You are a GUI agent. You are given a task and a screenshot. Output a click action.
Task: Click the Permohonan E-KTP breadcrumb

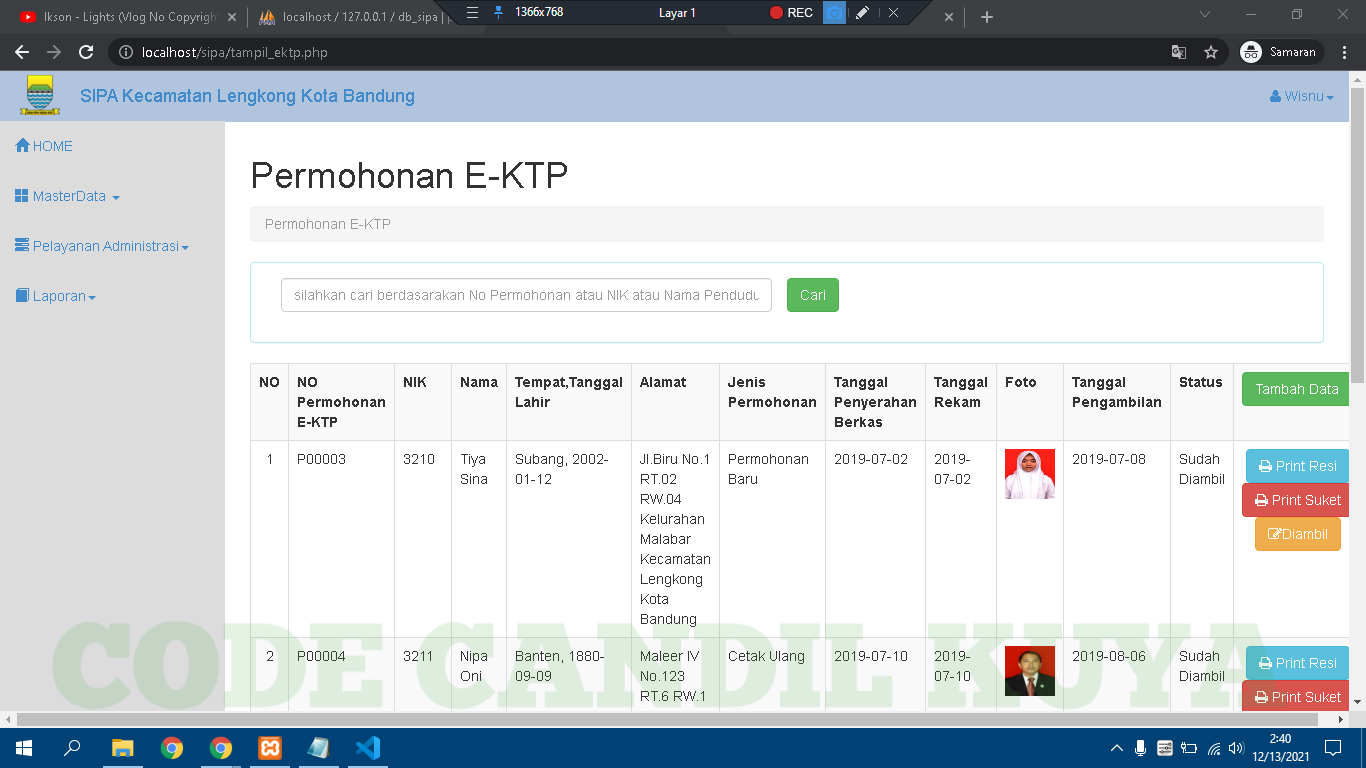tap(328, 224)
